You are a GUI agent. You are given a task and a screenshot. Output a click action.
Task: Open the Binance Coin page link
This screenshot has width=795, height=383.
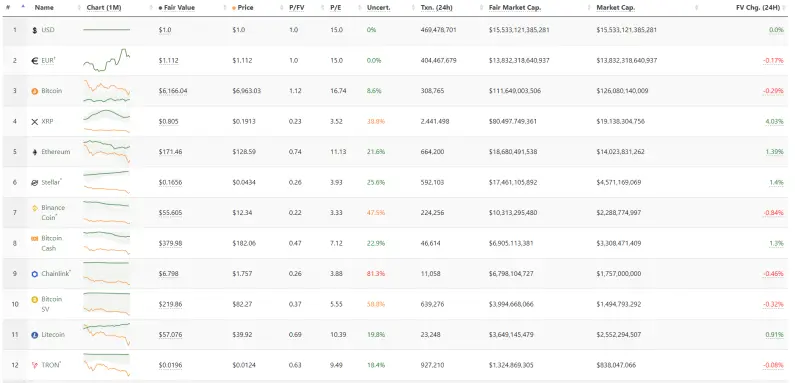tap(53, 213)
